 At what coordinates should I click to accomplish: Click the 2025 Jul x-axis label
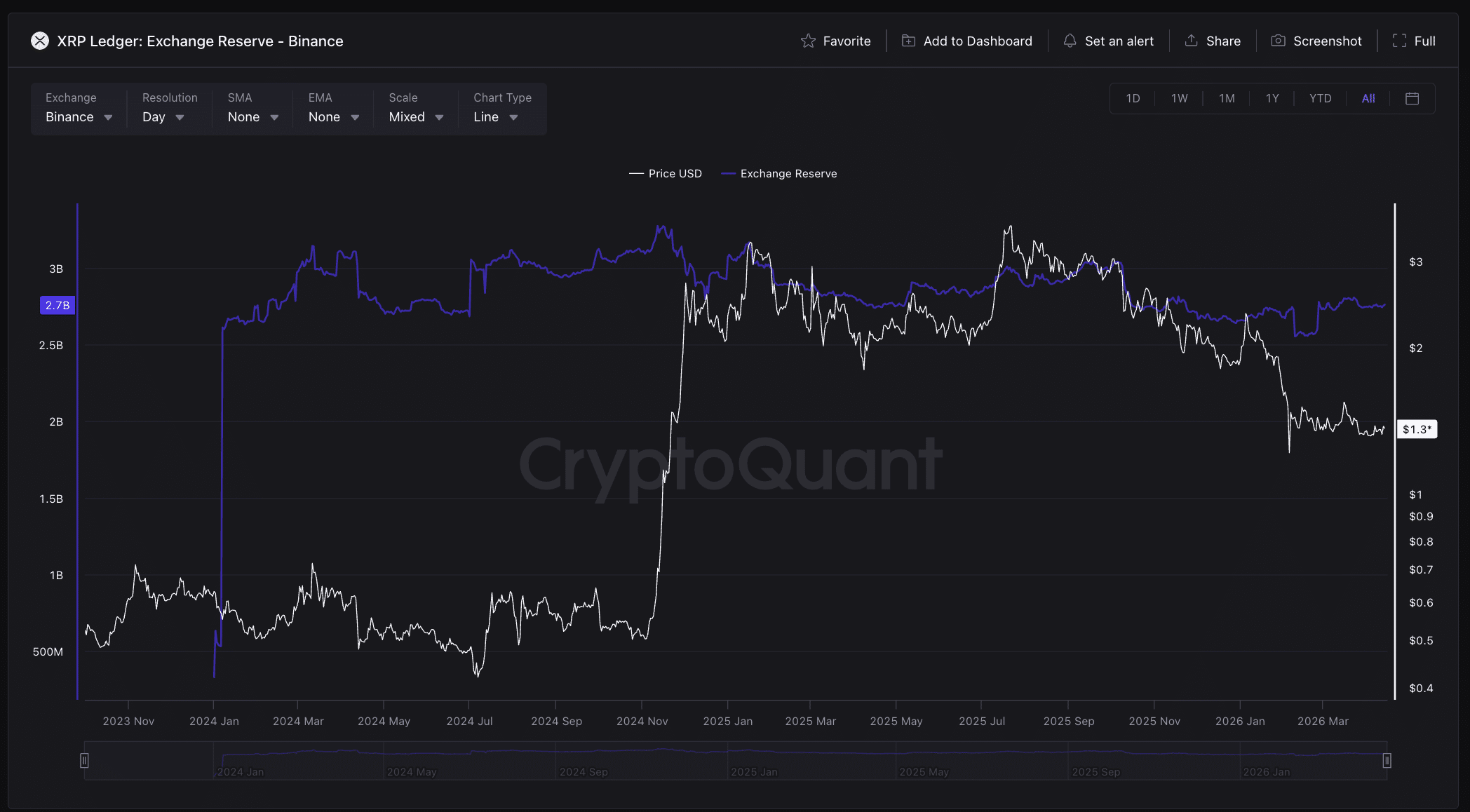click(982, 721)
